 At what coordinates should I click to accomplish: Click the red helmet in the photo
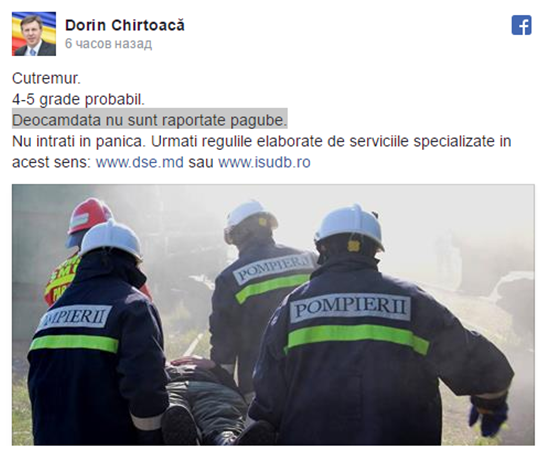(x=88, y=217)
